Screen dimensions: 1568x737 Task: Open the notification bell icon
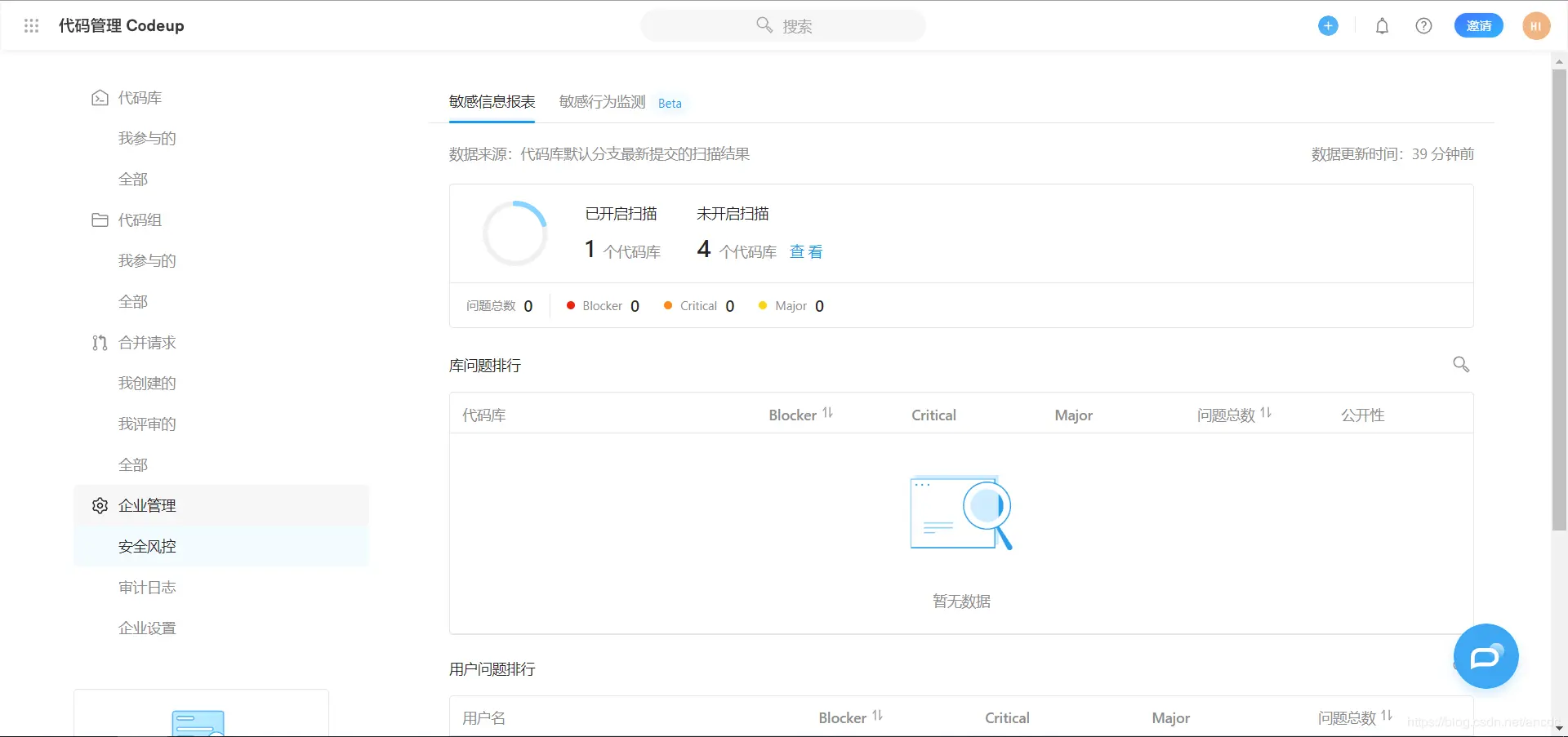(1381, 25)
